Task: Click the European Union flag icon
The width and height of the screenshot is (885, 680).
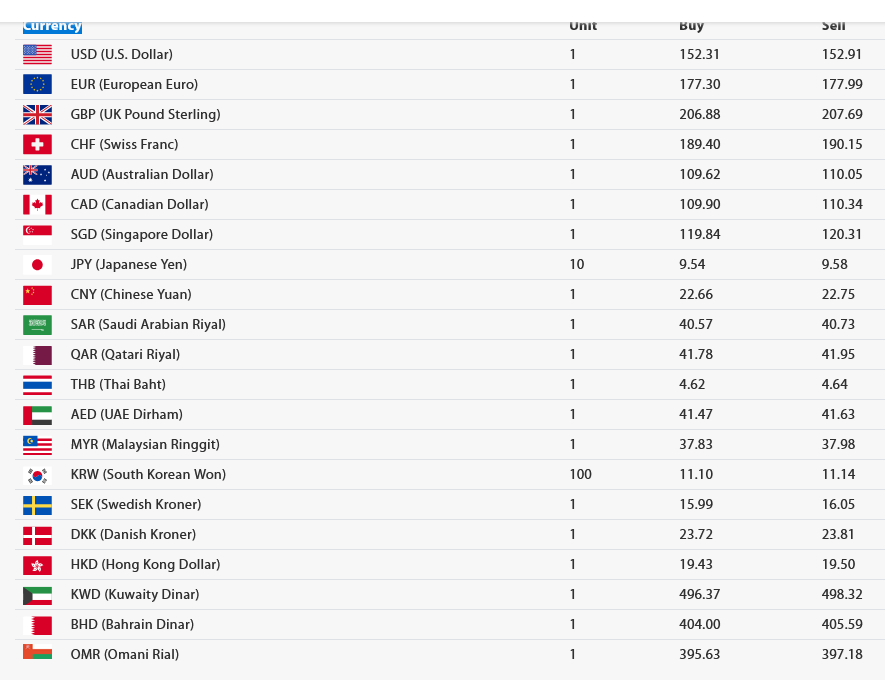Action: click(37, 85)
